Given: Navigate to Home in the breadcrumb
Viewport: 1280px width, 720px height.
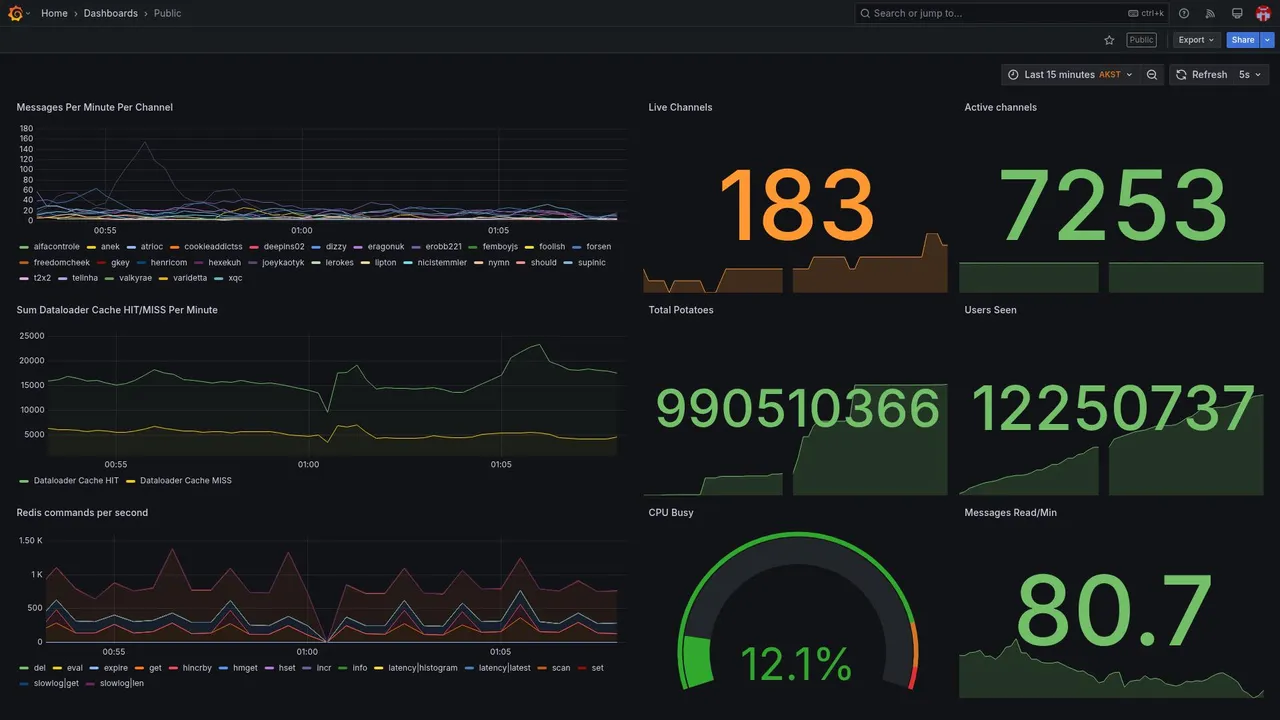Looking at the screenshot, I should [54, 13].
